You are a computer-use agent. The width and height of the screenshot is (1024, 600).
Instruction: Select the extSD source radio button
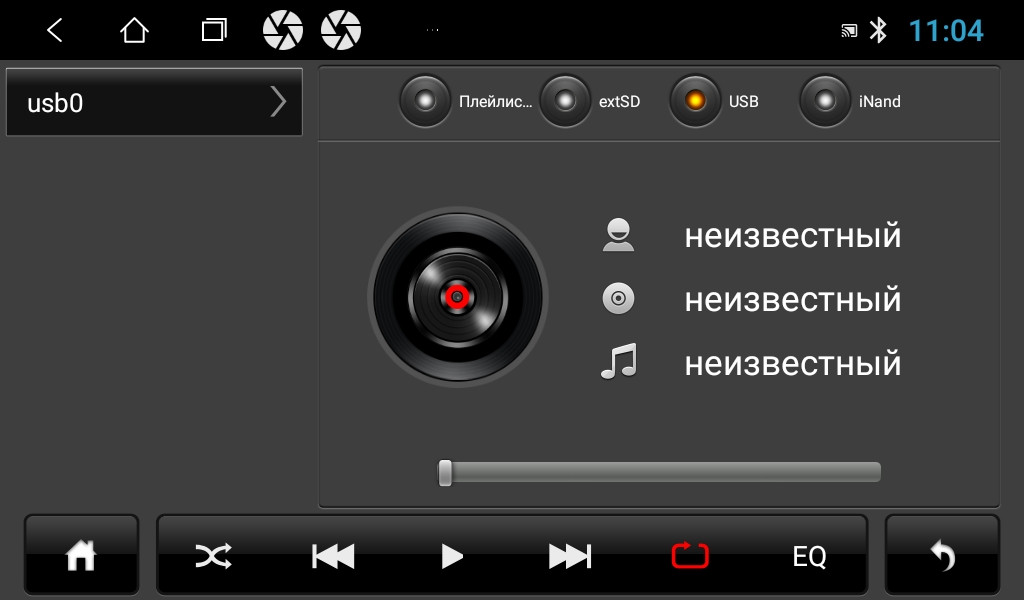tap(565, 101)
